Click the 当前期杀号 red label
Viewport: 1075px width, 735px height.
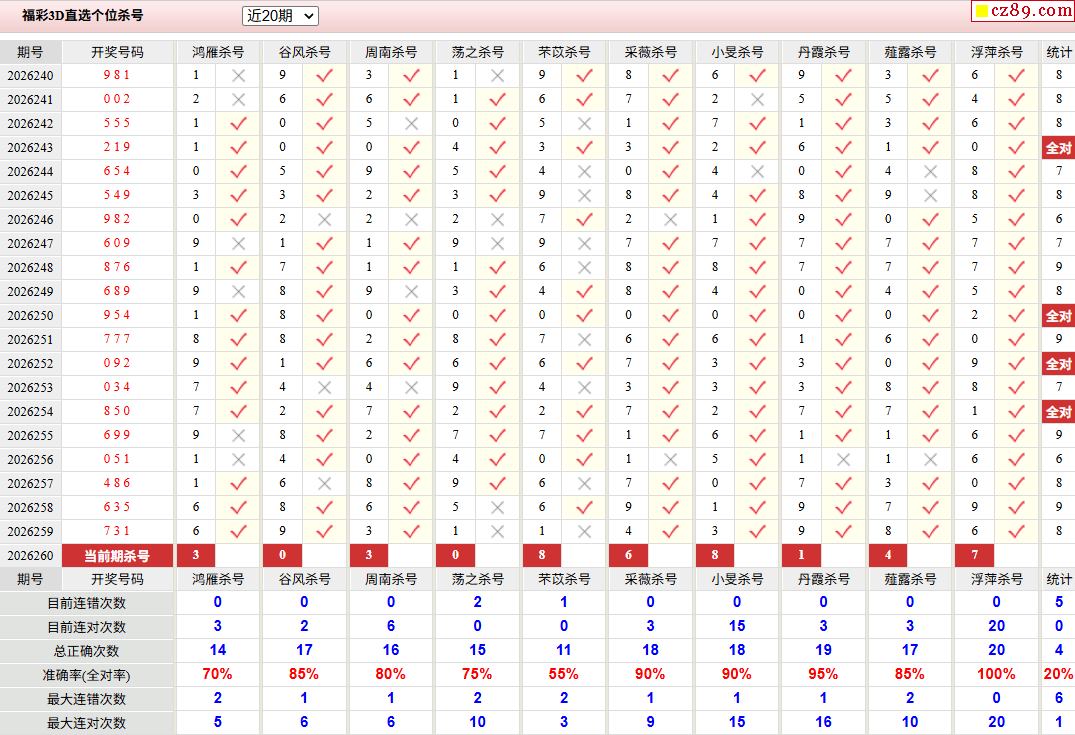pos(117,555)
